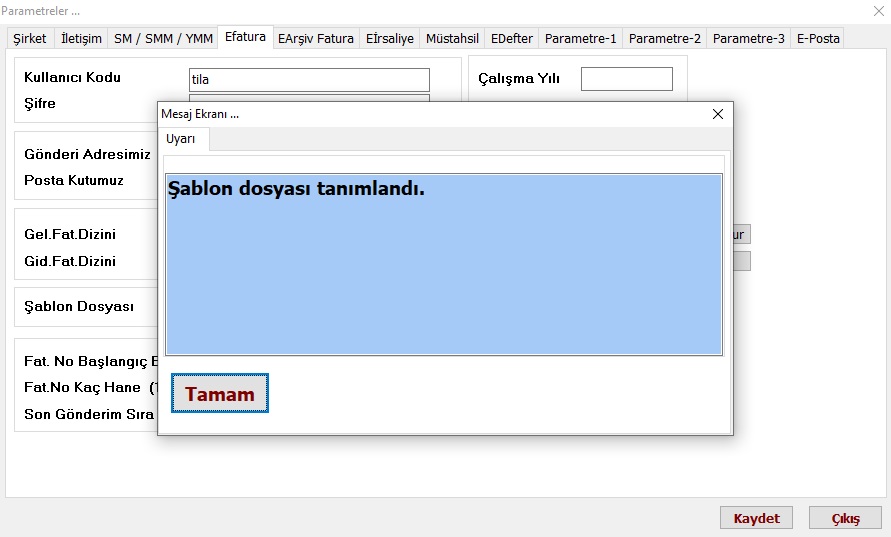
Task: Switch to the Eİrsaliye tab
Action: click(389, 39)
